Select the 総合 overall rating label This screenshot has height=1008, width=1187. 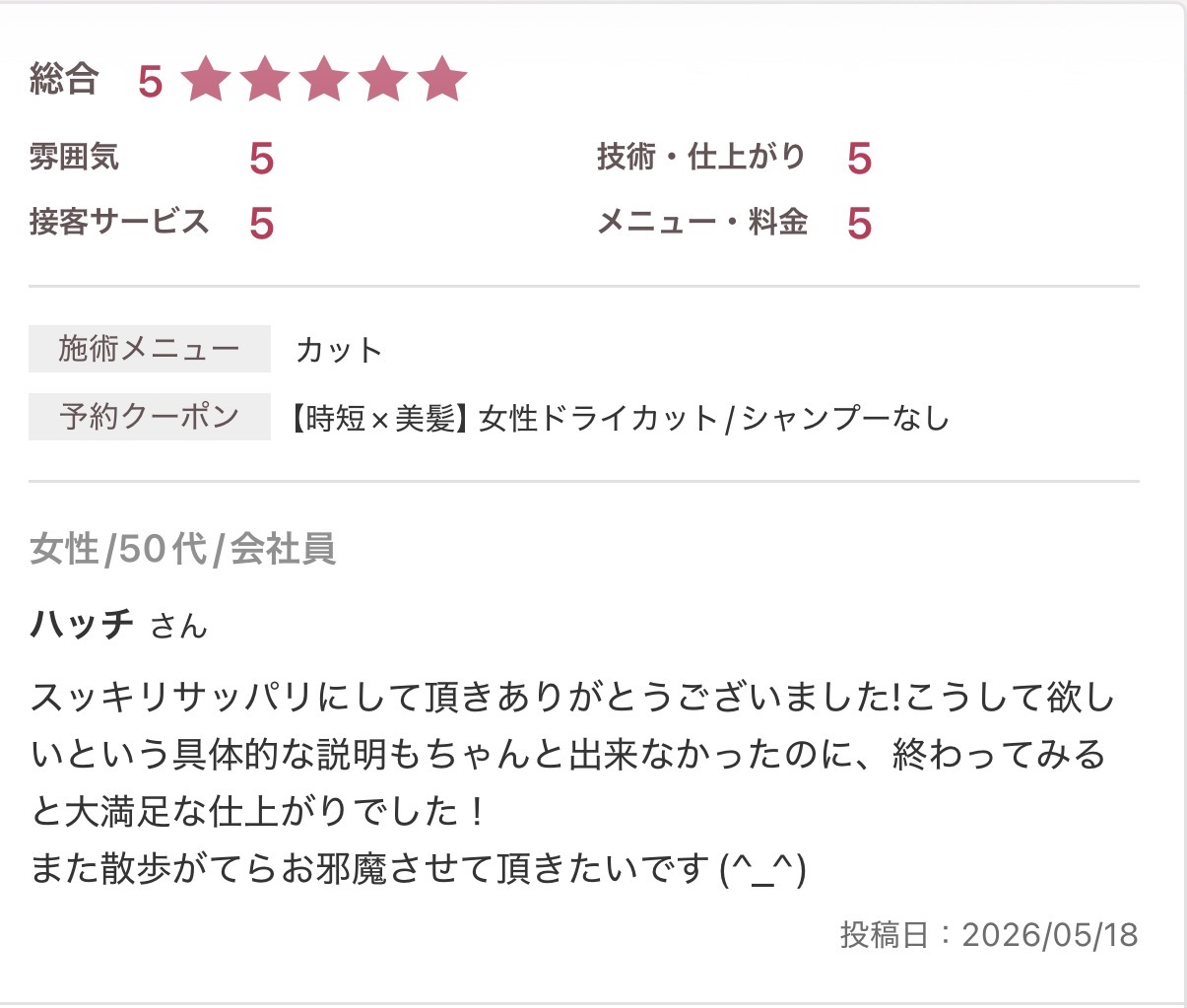coord(64,79)
